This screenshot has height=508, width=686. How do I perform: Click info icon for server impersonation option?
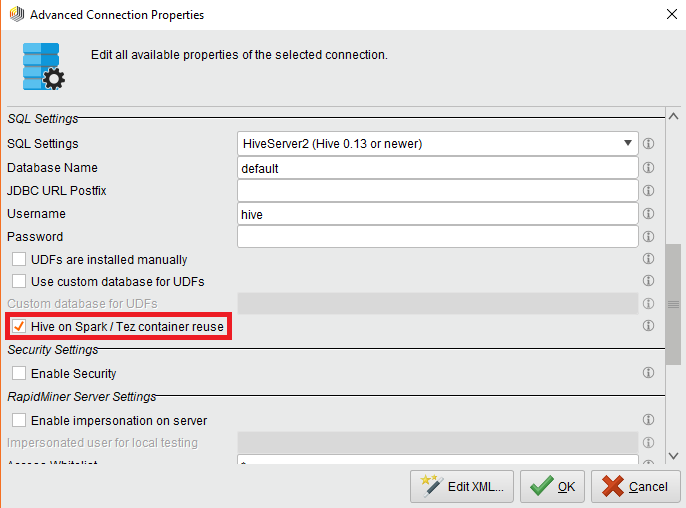[648, 420]
